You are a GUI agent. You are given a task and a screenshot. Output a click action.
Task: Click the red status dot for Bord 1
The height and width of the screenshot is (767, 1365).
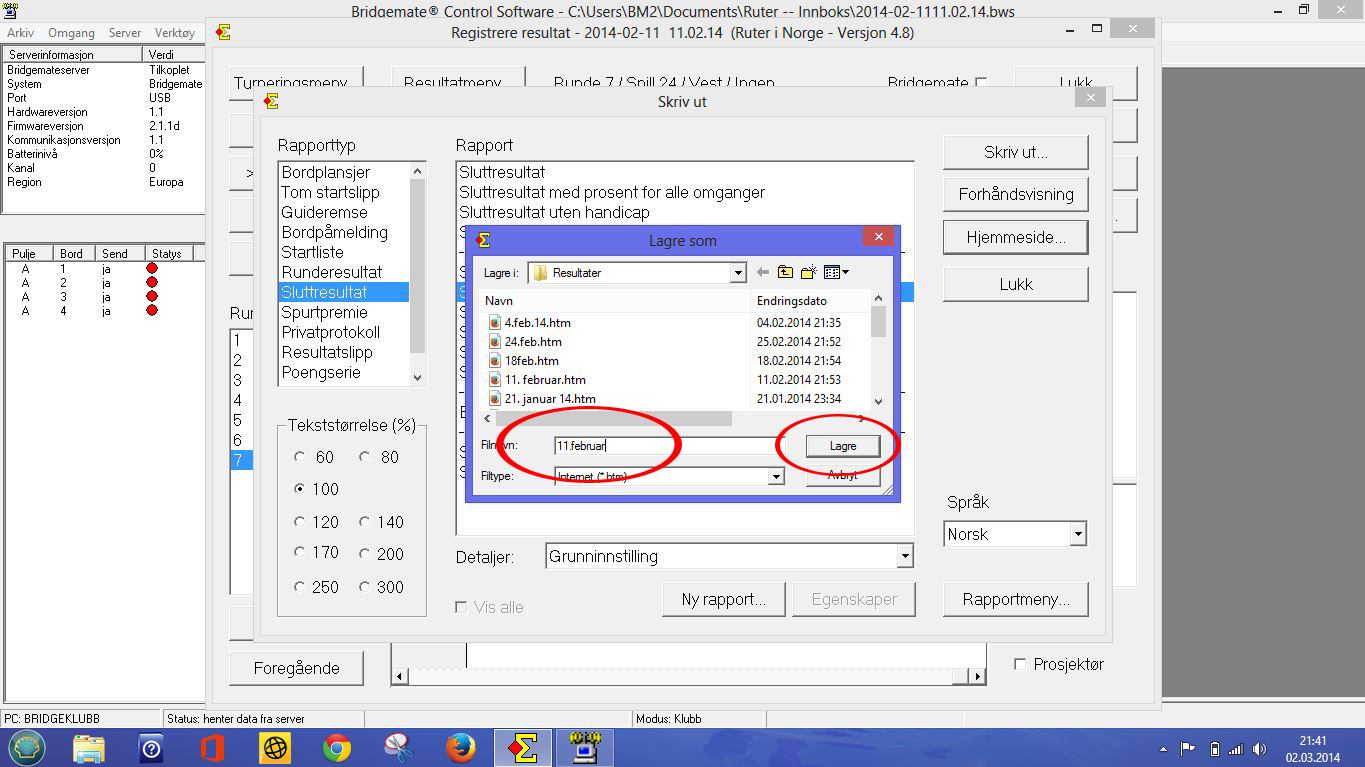(x=152, y=269)
